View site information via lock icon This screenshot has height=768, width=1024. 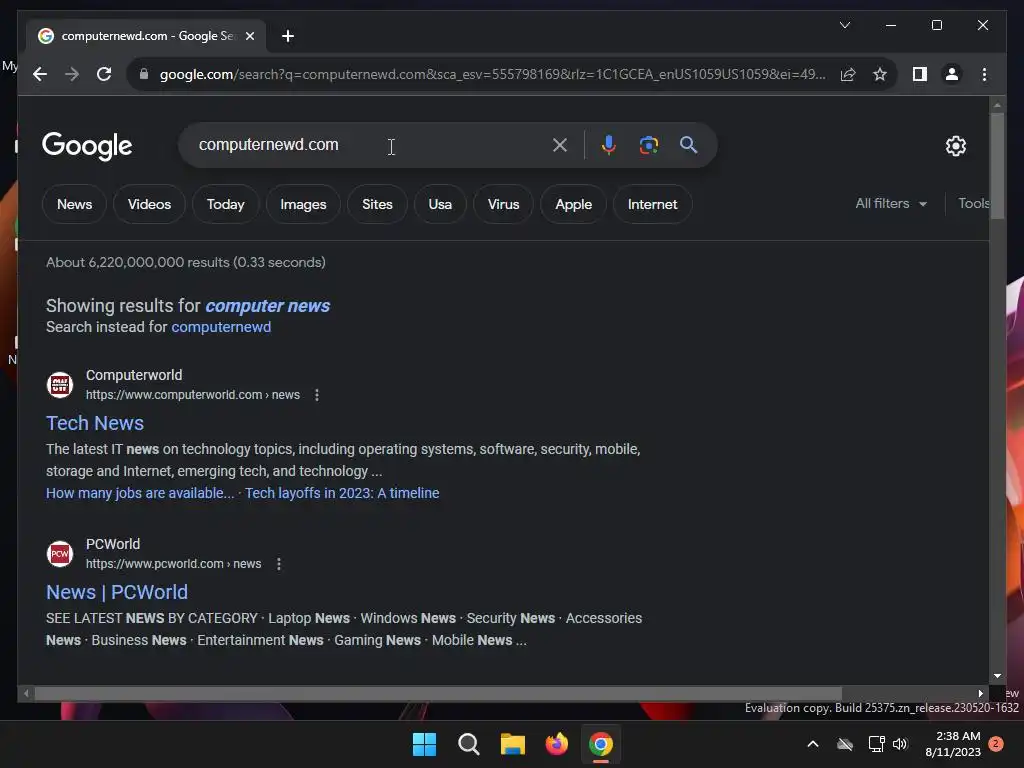tap(144, 74)
